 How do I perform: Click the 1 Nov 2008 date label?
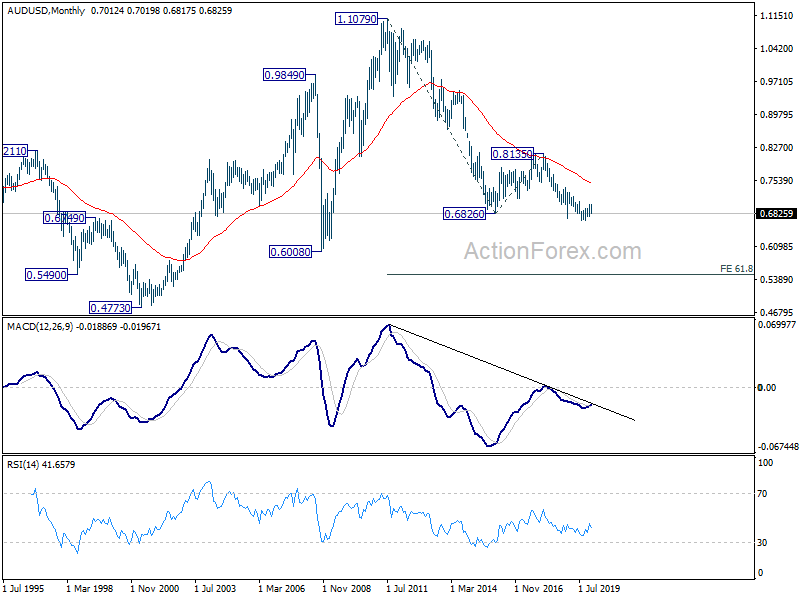(x=346, y=588)
